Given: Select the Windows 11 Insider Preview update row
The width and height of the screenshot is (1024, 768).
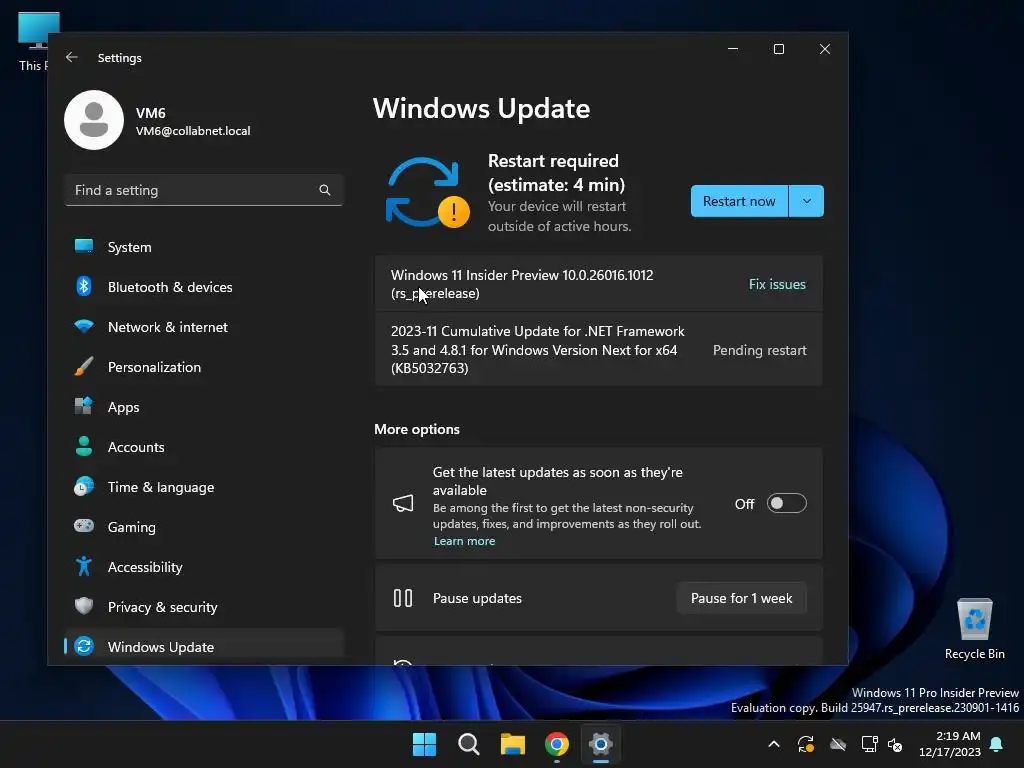Looking at the screenshot, I should click(x=598, y=284).
